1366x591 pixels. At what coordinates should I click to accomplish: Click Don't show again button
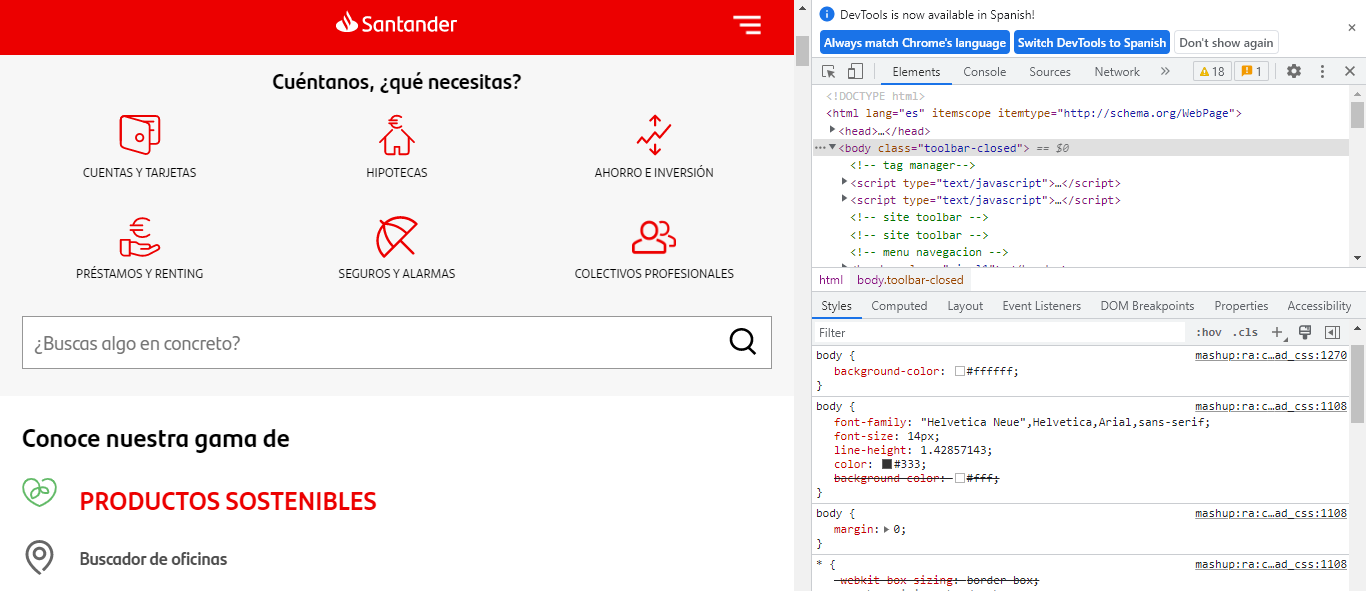tap(1226, 42)
